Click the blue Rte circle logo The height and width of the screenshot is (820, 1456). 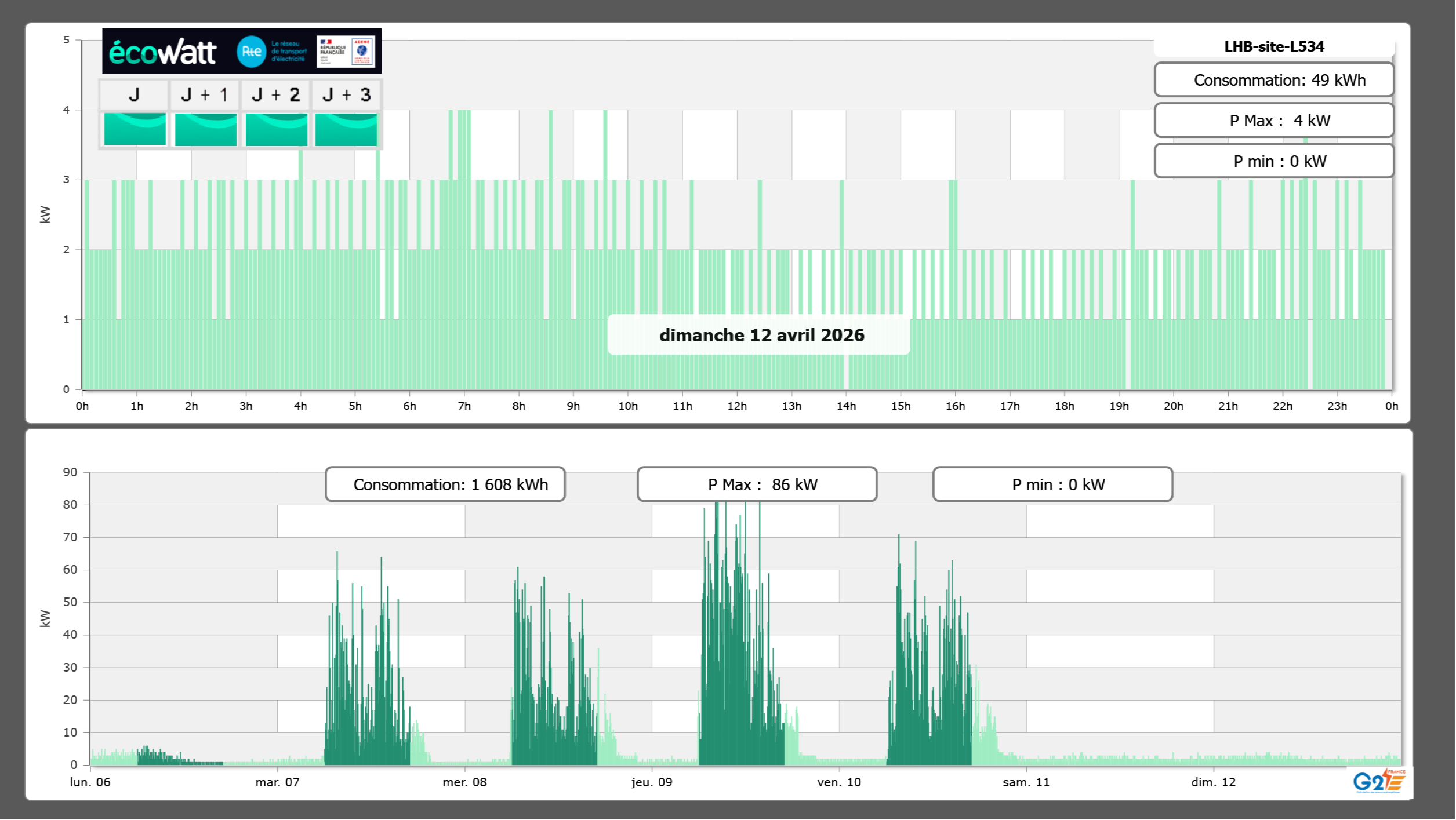pos(251,52)
